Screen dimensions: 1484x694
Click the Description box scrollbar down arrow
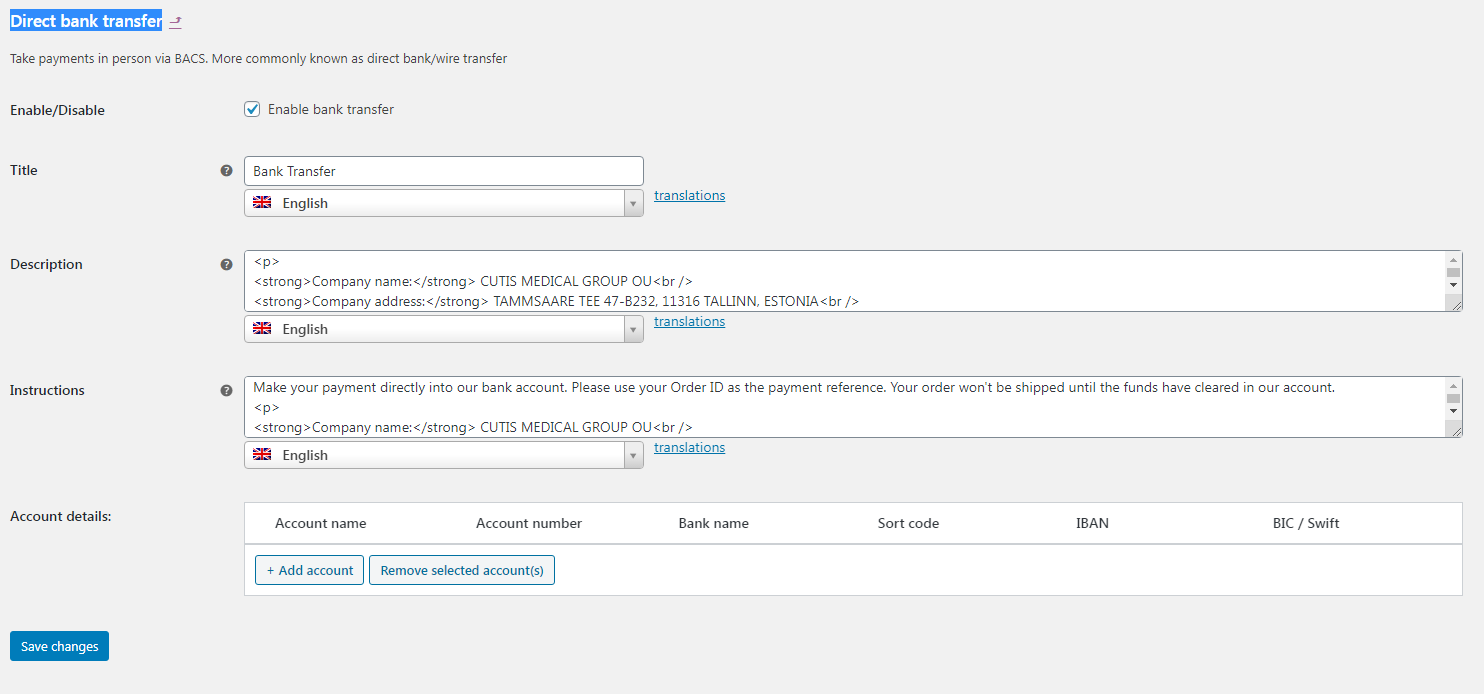pyautogui.click(x=1454, y=285)
